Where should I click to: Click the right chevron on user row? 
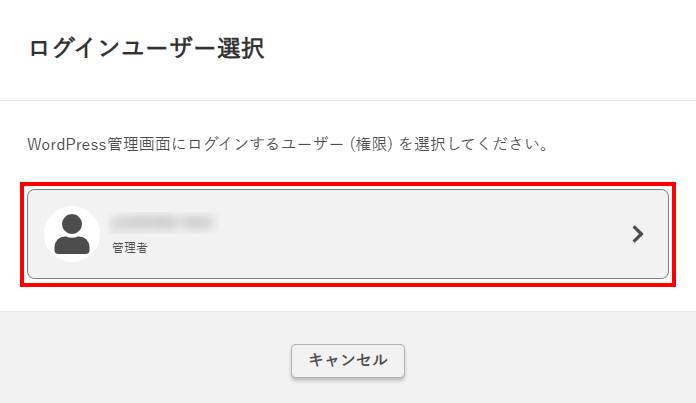(x=638, y=234)
